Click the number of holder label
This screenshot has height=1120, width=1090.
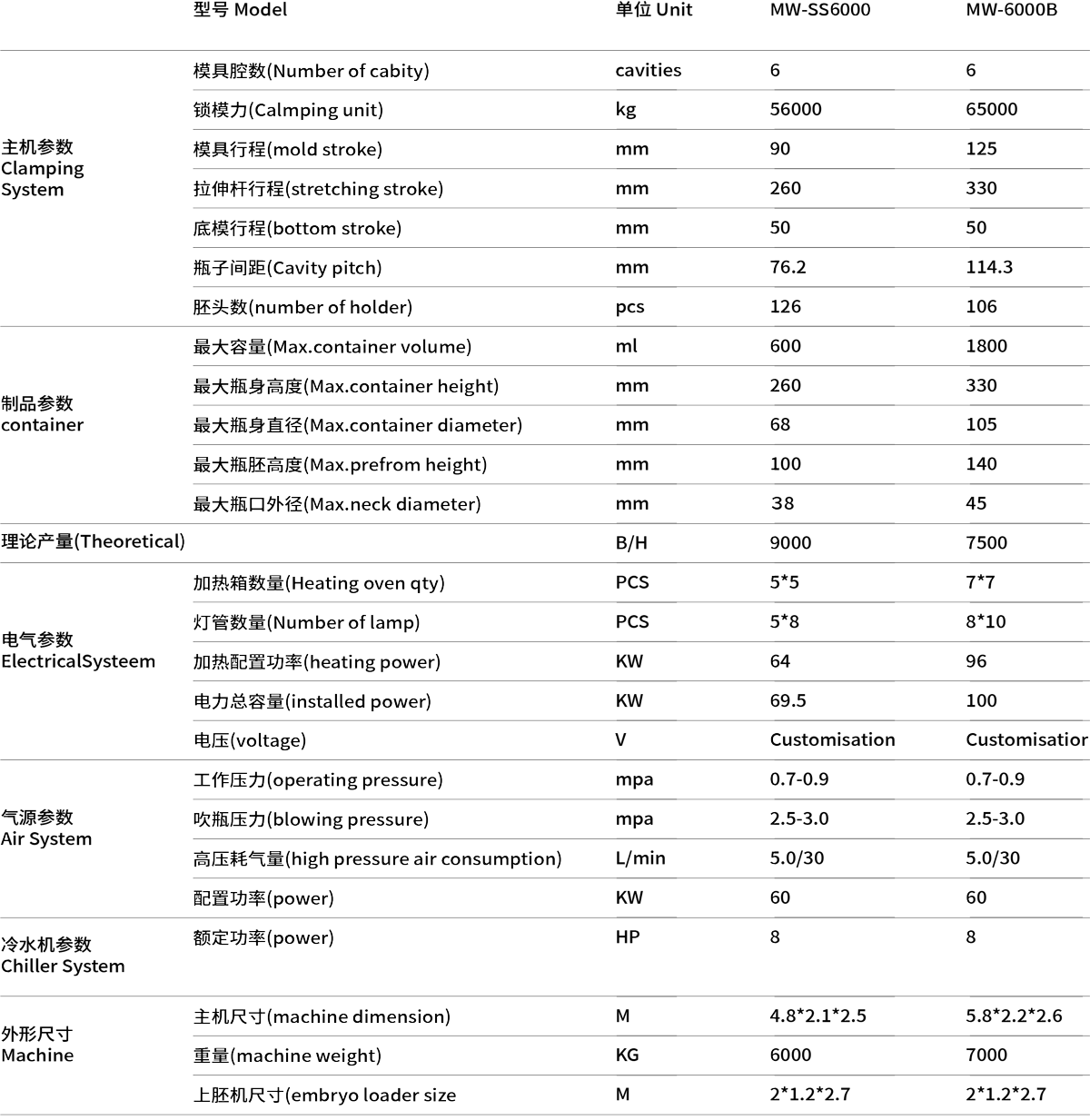point(302,307)
